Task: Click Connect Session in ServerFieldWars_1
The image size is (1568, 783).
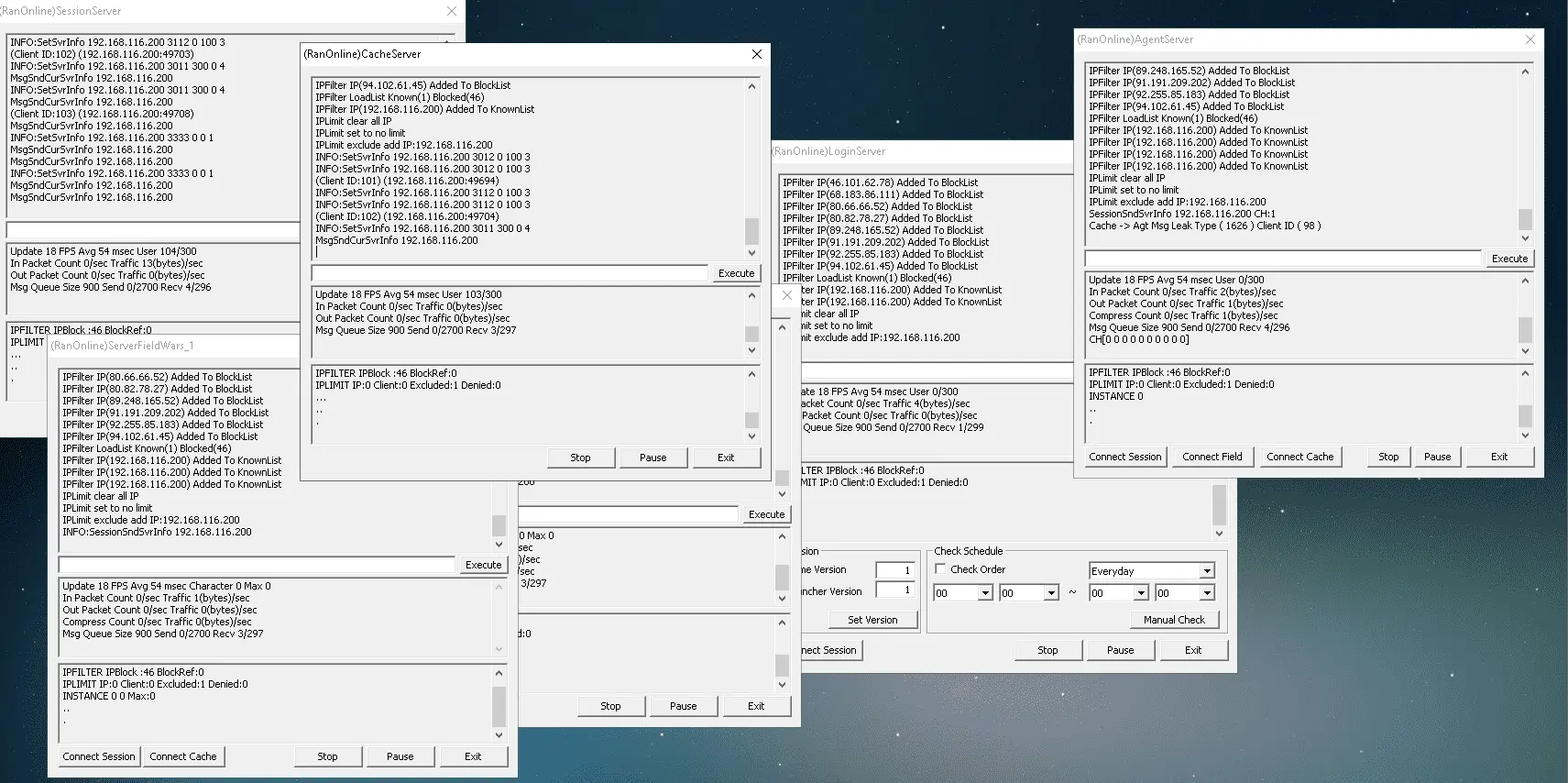Action: coord(99,756)
